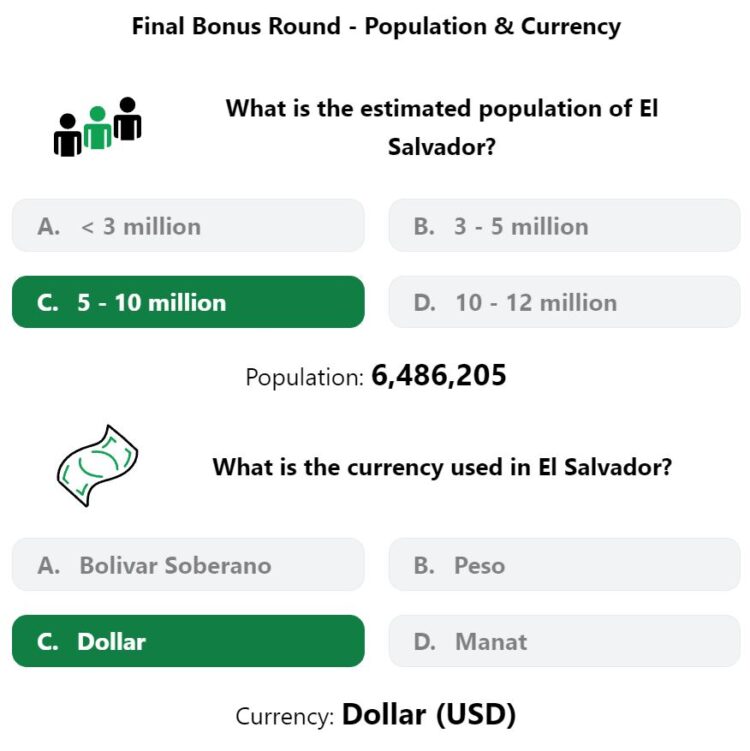Click the population figure 6,486,205
Image resolution: width=750 pixels, height=751 pixels.
439,375
